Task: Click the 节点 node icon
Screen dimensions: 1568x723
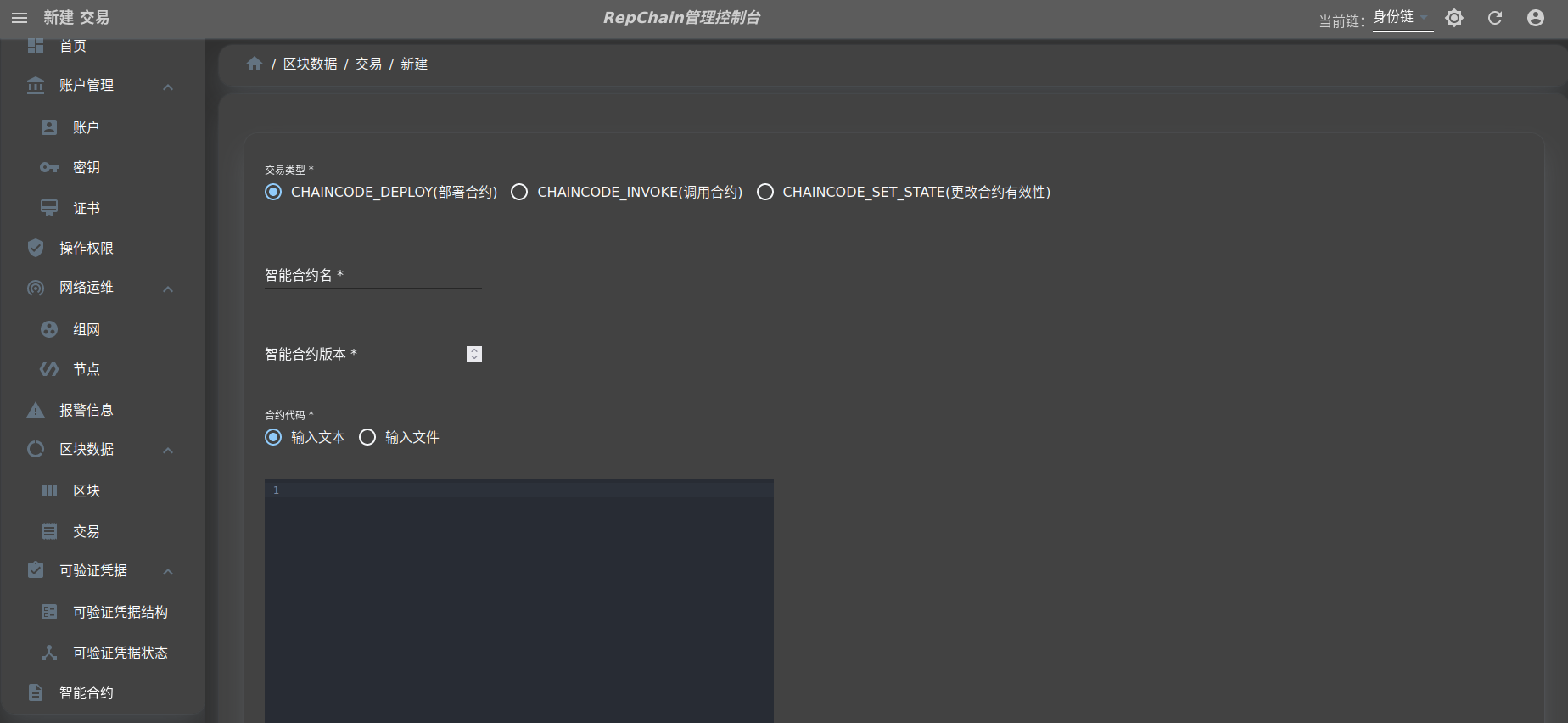Action: (x=49, y=369)
